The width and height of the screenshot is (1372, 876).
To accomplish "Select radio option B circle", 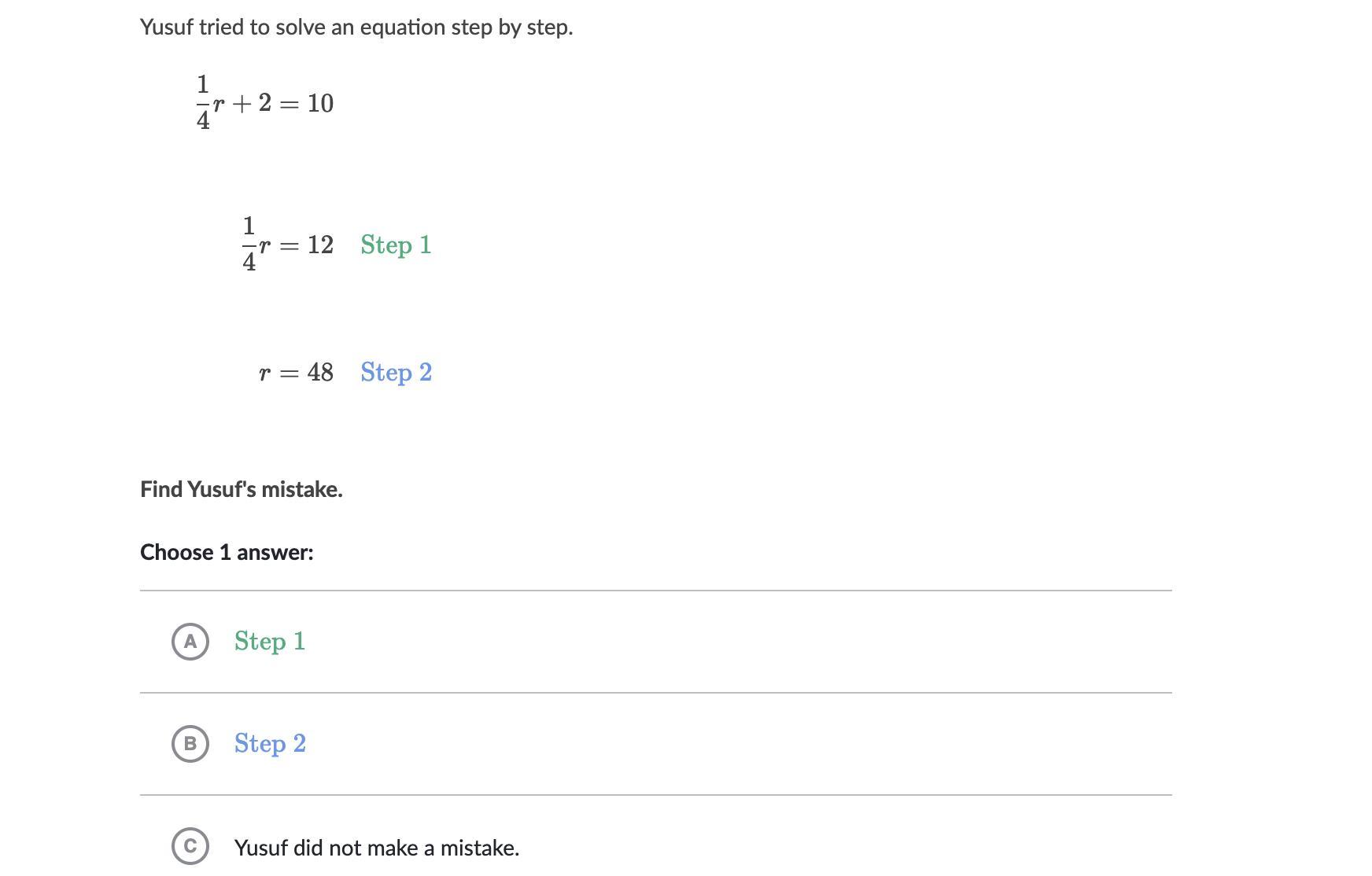I will point(190,744).
